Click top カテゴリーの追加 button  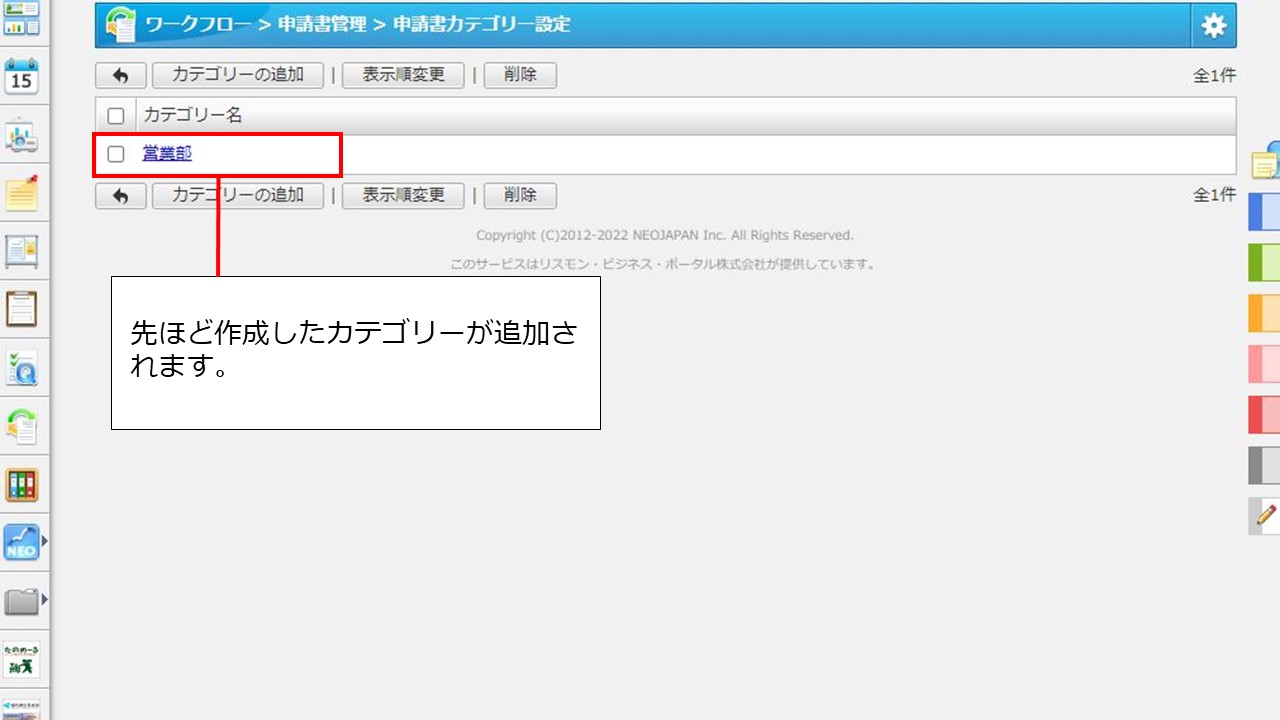coord(238,76)
